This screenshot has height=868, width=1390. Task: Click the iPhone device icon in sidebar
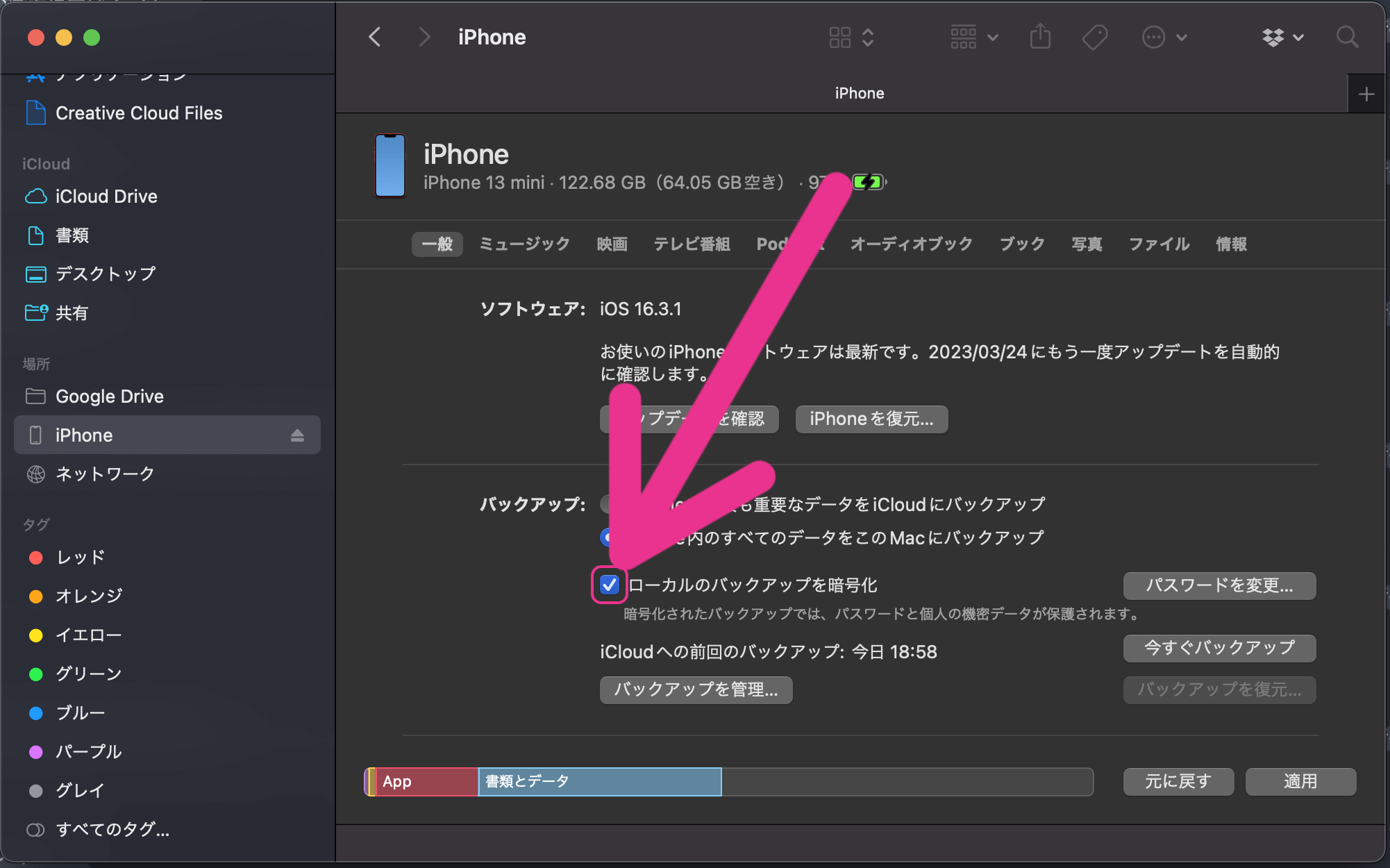[x=35, y=435]
